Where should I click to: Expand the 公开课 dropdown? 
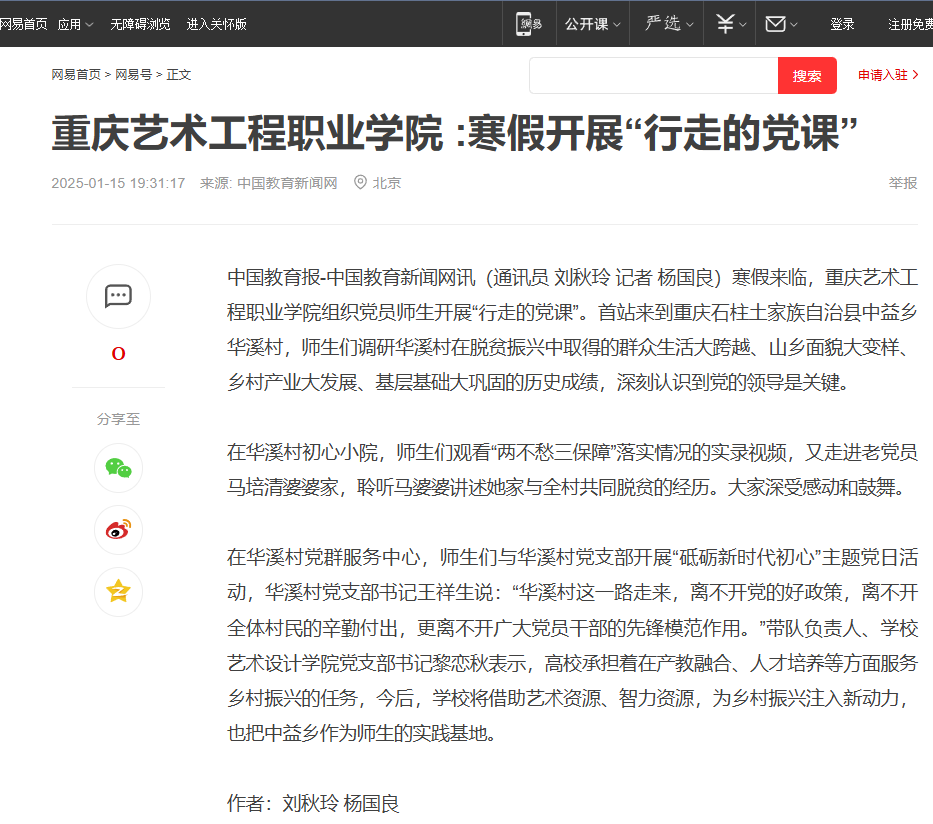click(592, 24)
